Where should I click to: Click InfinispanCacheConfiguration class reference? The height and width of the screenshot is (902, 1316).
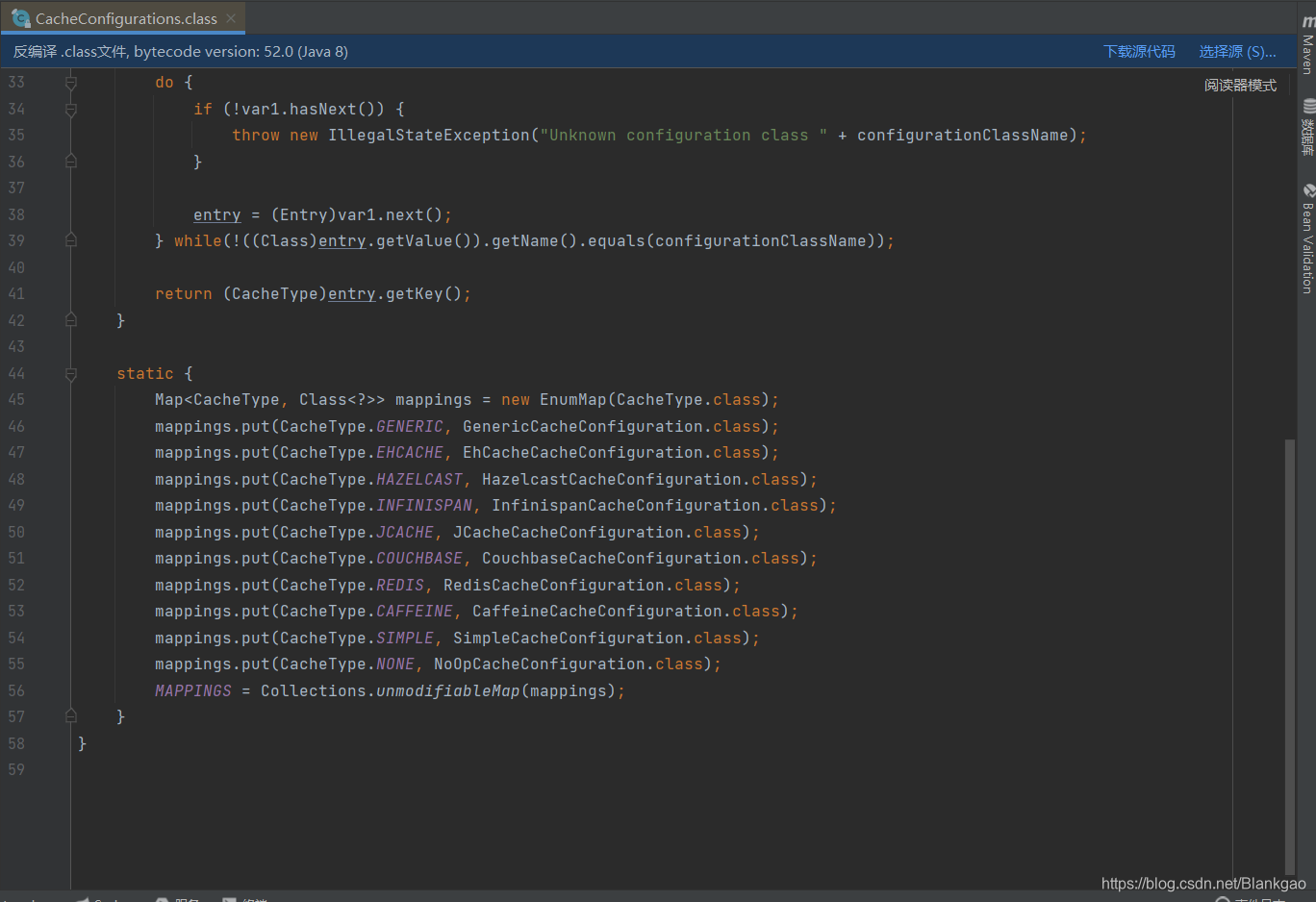[626, 506]
